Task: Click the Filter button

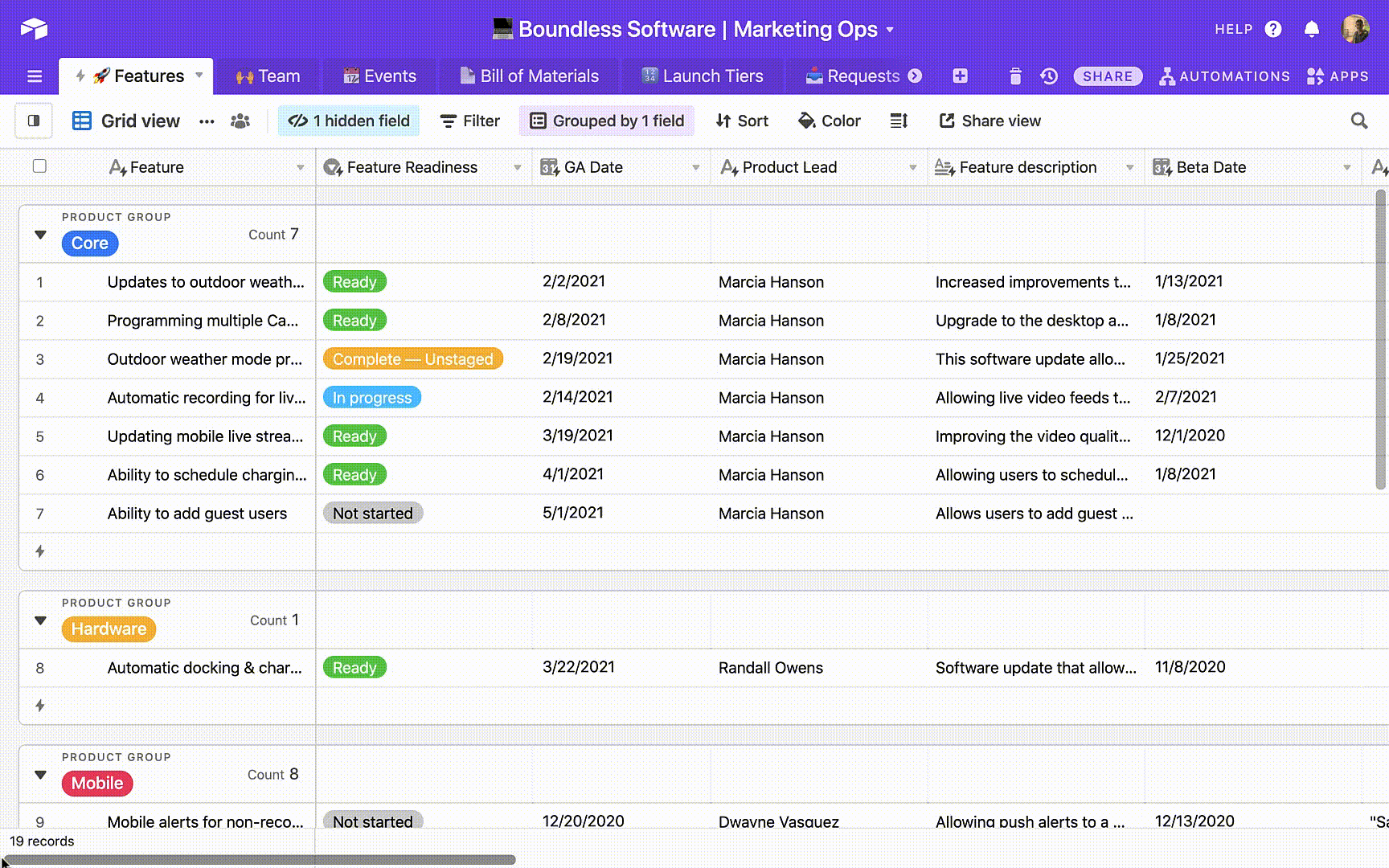Action: pyautogui.click(x=470, y=121)
